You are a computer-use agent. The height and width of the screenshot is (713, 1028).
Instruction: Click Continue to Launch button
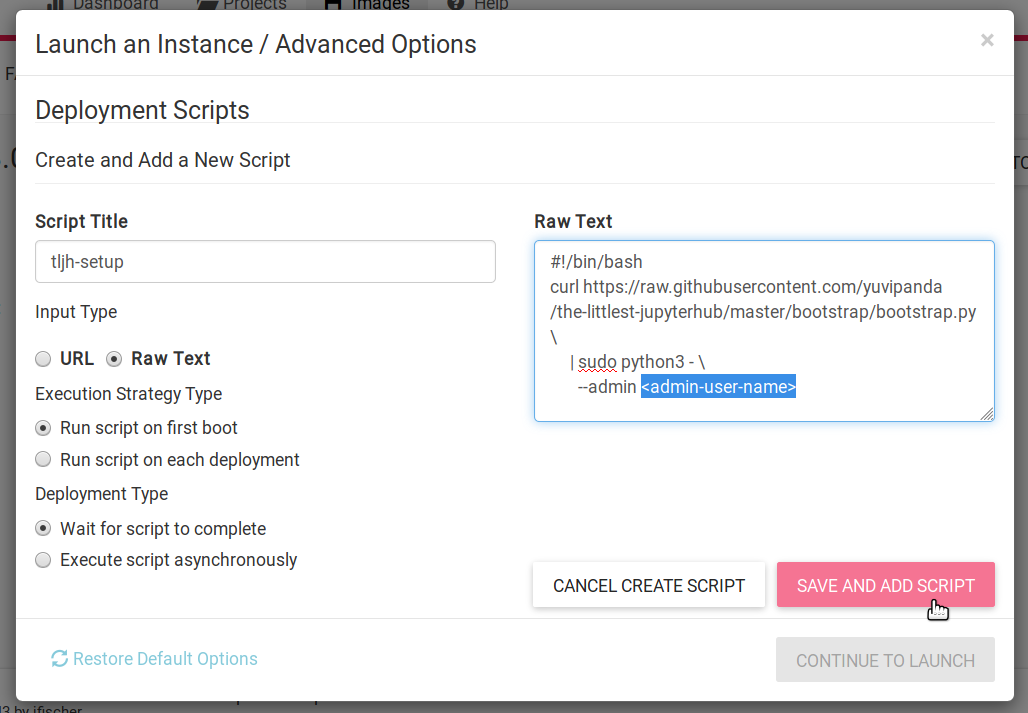click(885, 660)
